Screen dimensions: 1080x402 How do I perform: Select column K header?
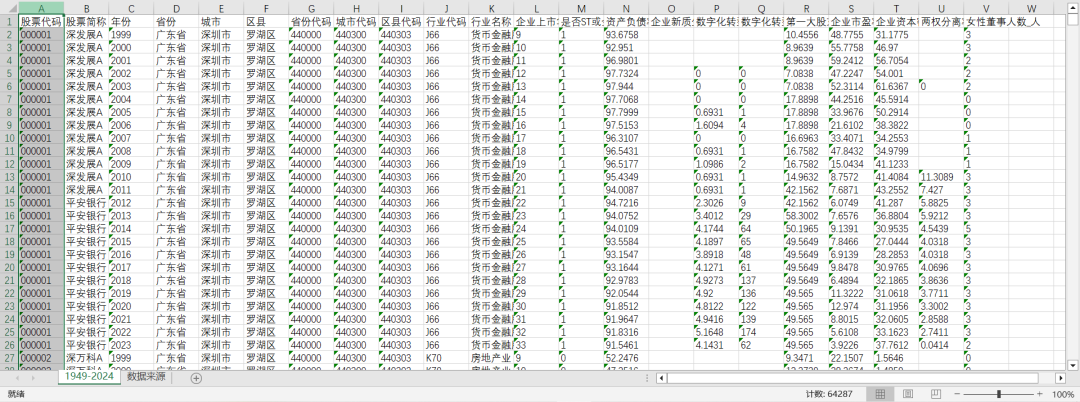pos(490,8)
